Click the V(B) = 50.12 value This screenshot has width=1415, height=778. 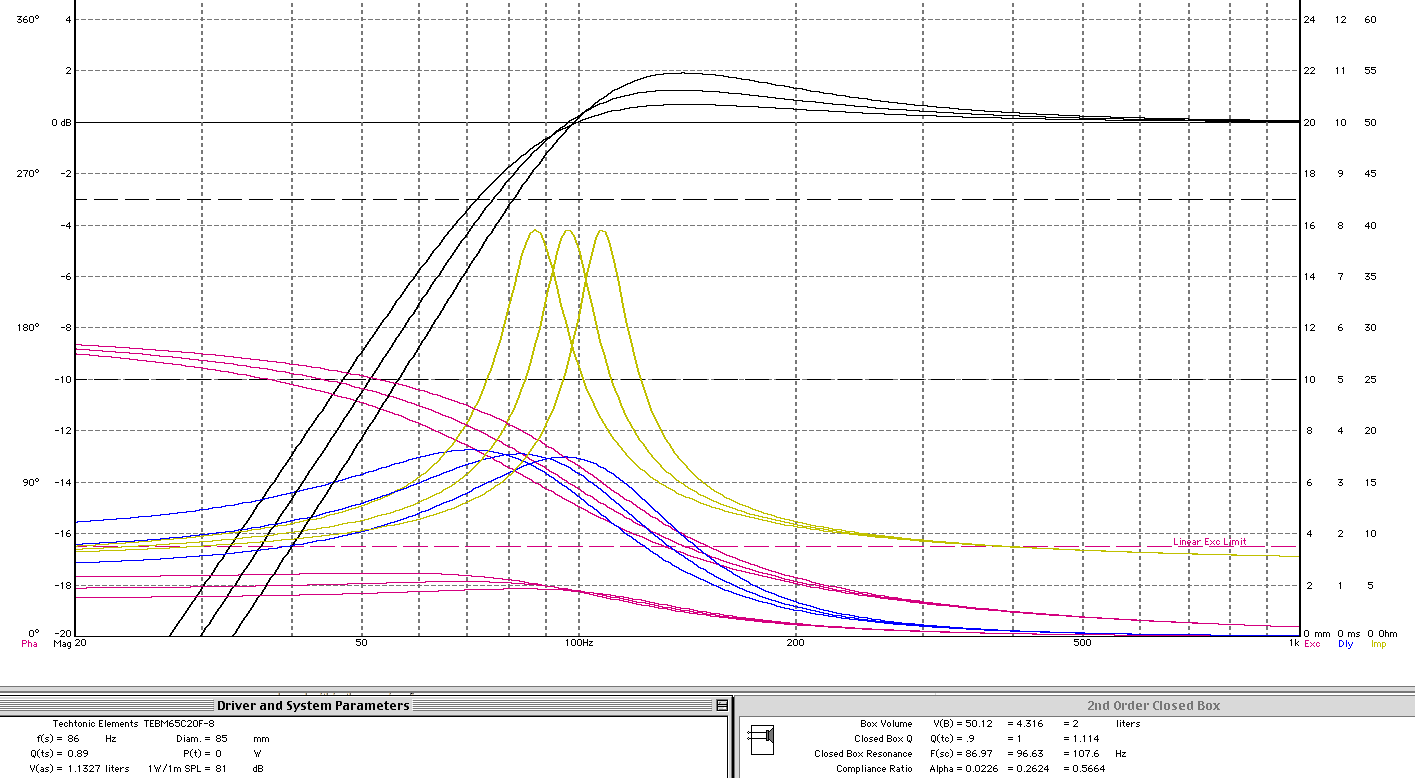click(x=965, y=724)
